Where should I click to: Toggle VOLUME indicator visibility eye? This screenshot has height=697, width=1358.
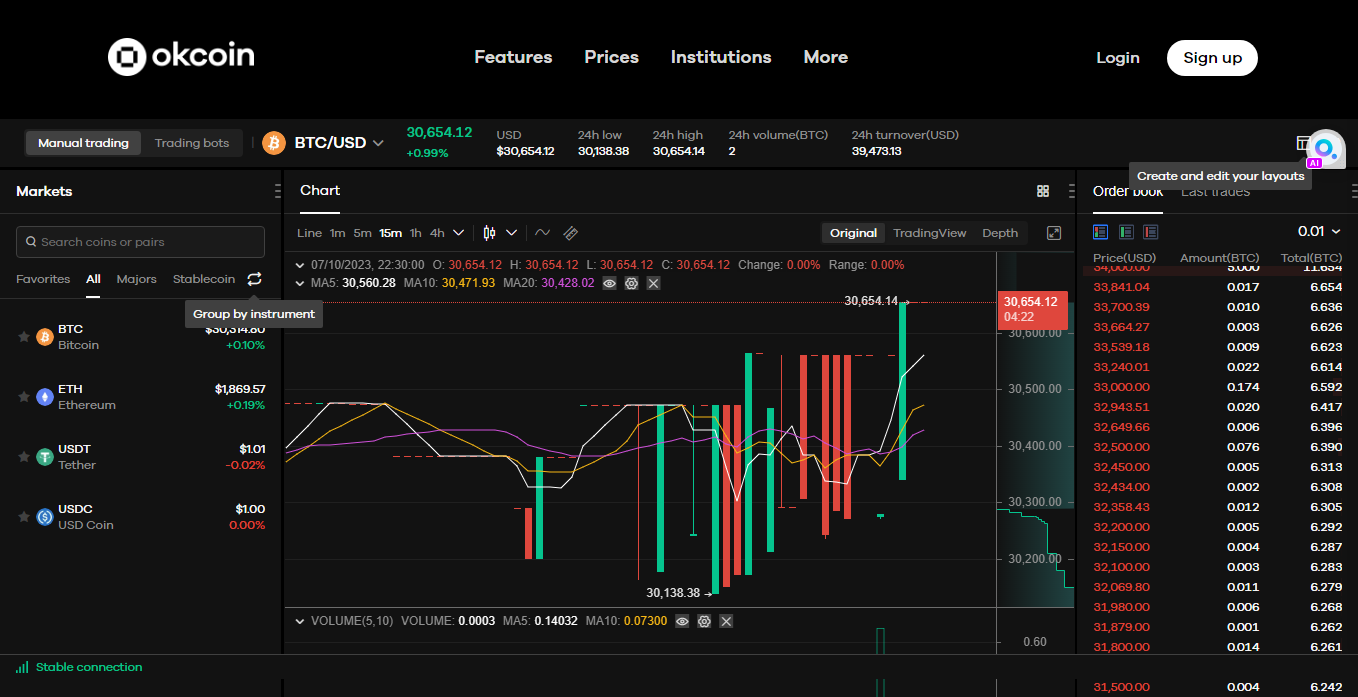pos(682,621)
